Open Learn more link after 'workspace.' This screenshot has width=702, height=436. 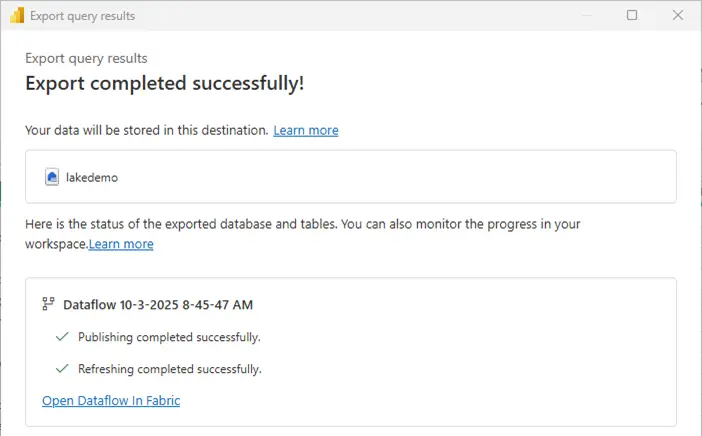(121, 244)
